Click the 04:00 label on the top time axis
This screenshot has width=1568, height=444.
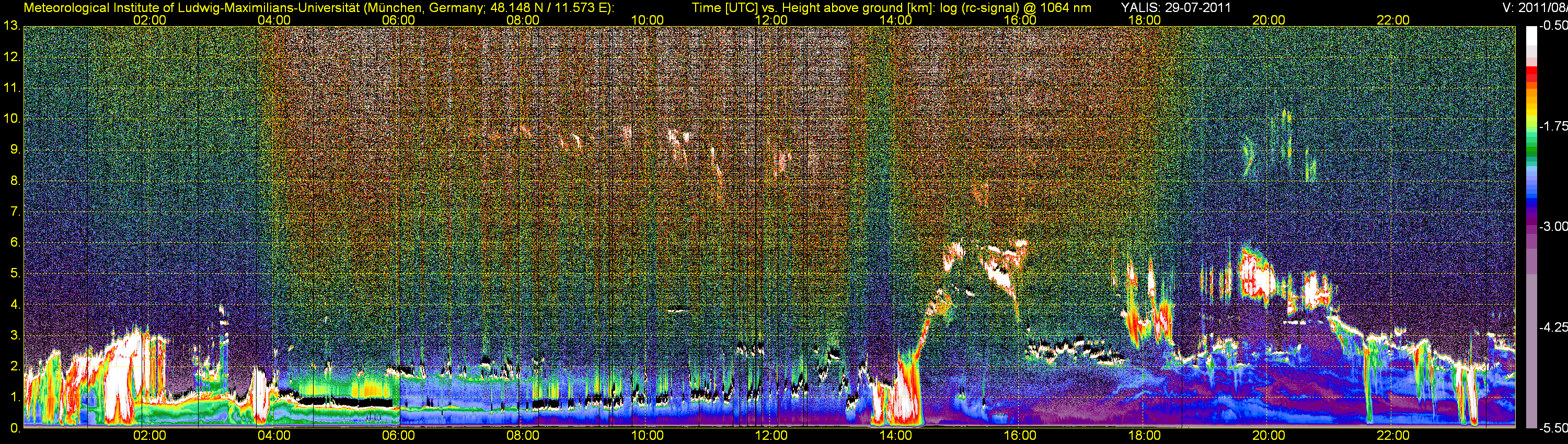pos(274,20)
